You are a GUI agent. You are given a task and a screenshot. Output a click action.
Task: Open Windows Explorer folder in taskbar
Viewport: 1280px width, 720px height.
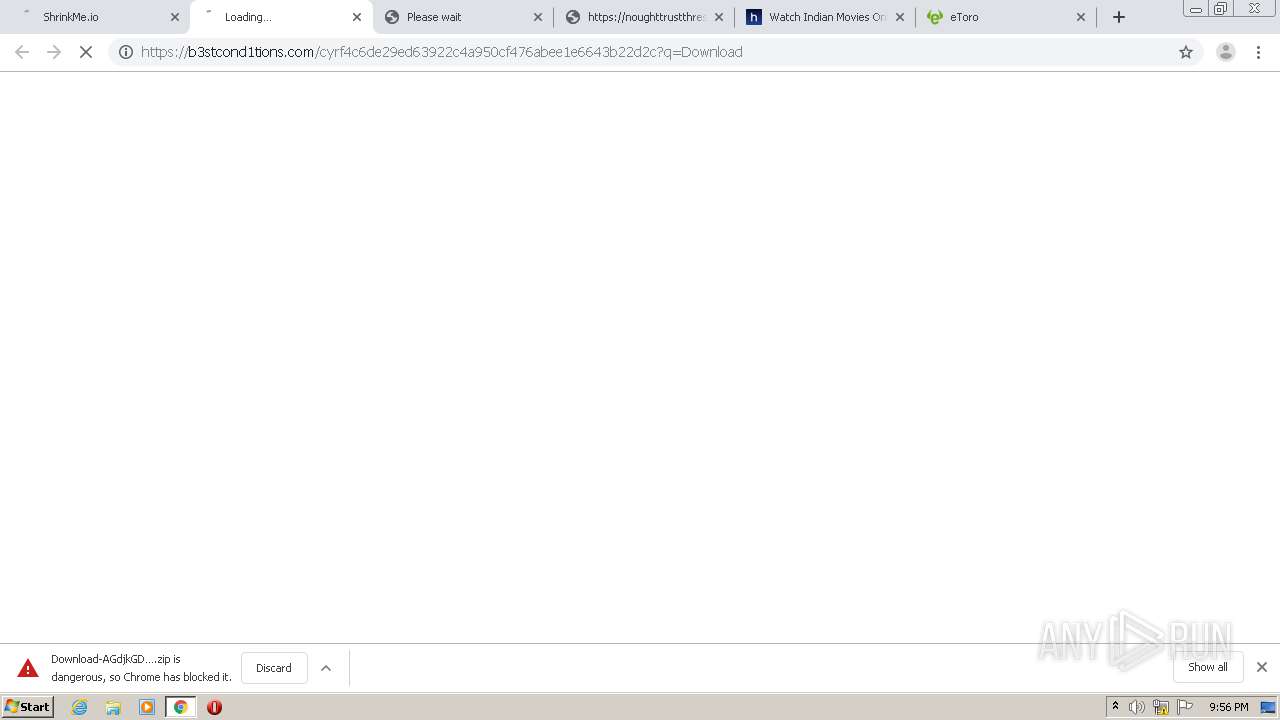point(113,707)
